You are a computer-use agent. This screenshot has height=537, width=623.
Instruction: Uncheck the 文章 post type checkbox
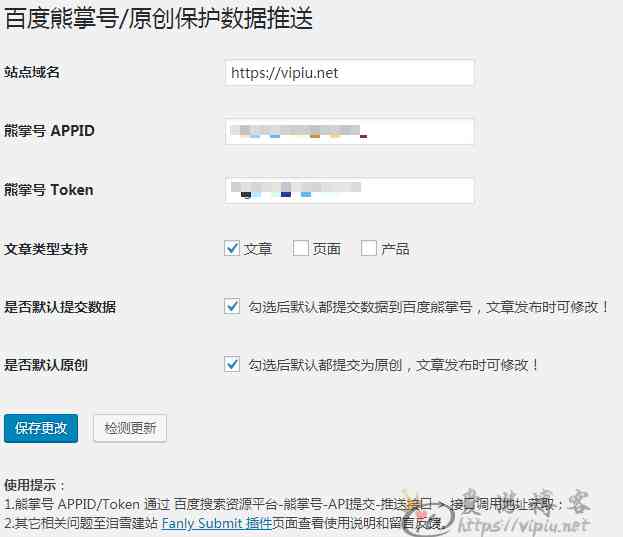click(232, 248)
